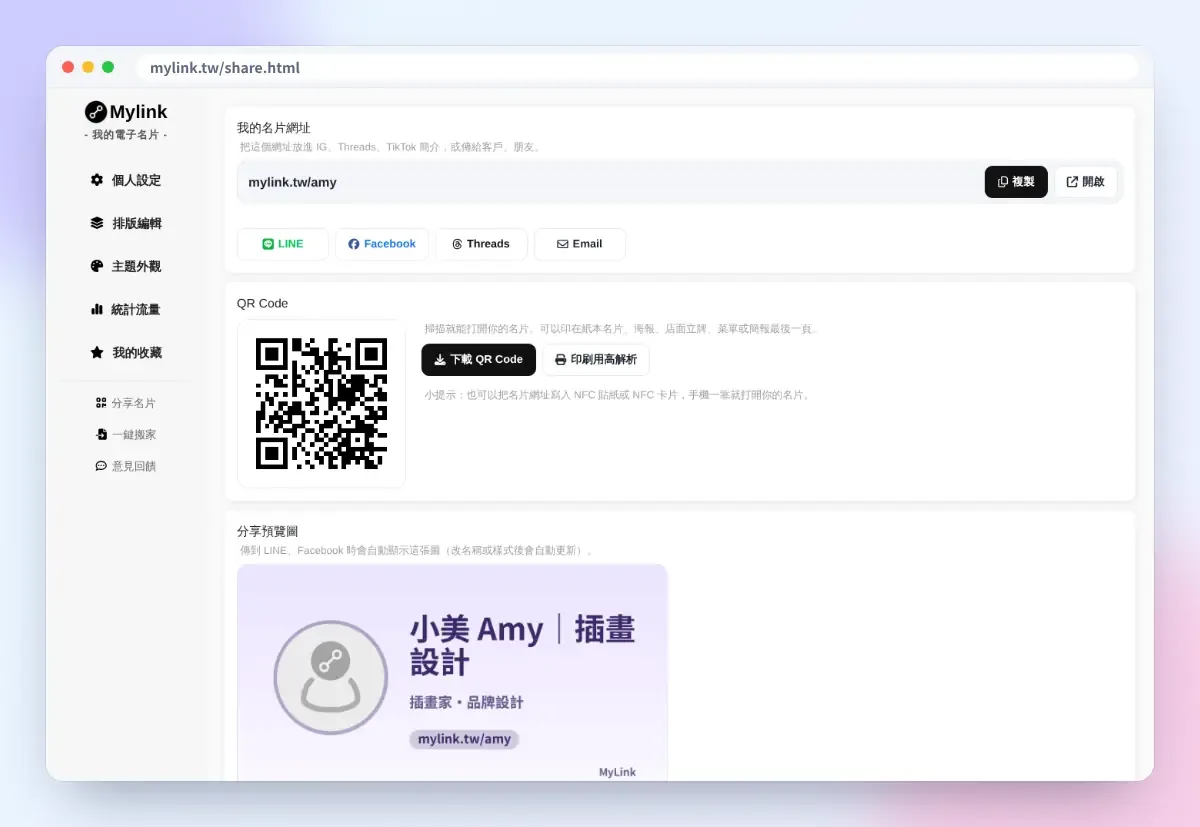Click the avatar circle in preview card

tap(330, 677)
